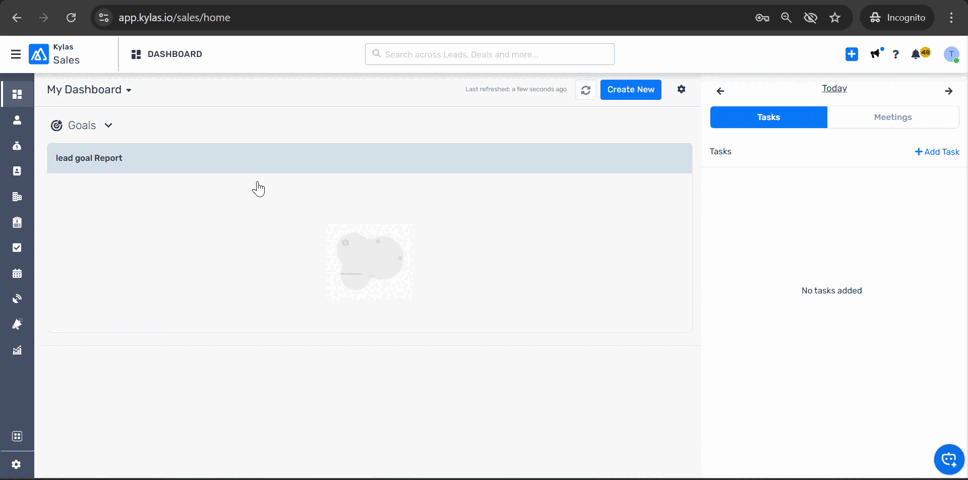Open the lead goal Report card header
The width and height of the screenshot is (968, 480).
[369, 158]
